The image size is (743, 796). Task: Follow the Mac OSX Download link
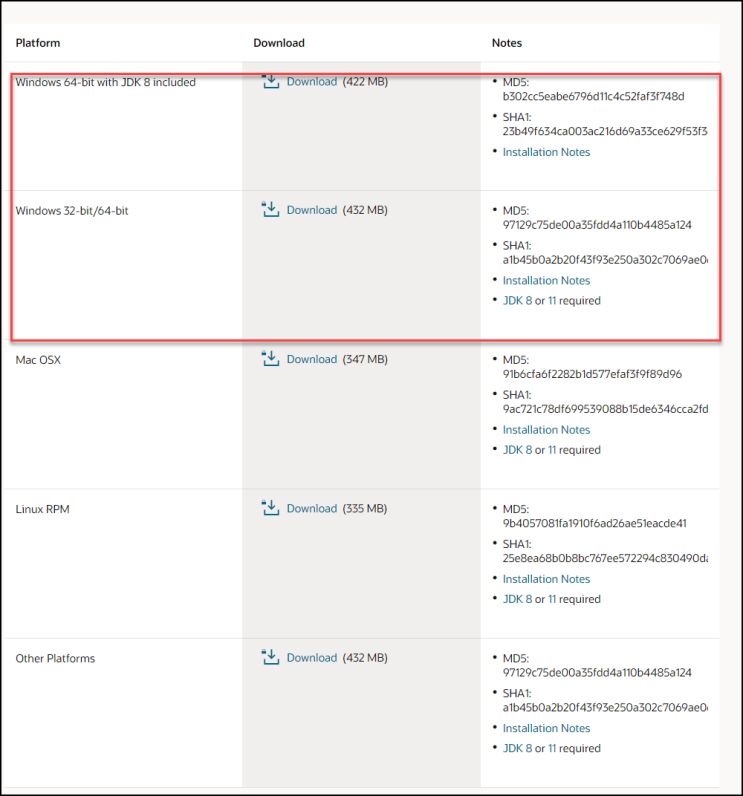pyautogui.click(x=312, y=359)
